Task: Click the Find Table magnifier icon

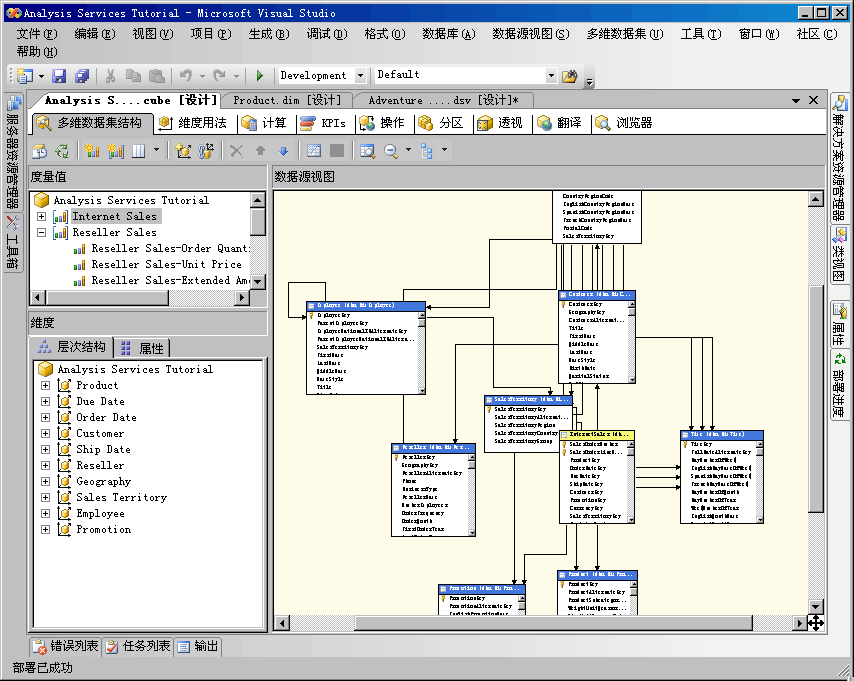Action: [x=367, y=151]
